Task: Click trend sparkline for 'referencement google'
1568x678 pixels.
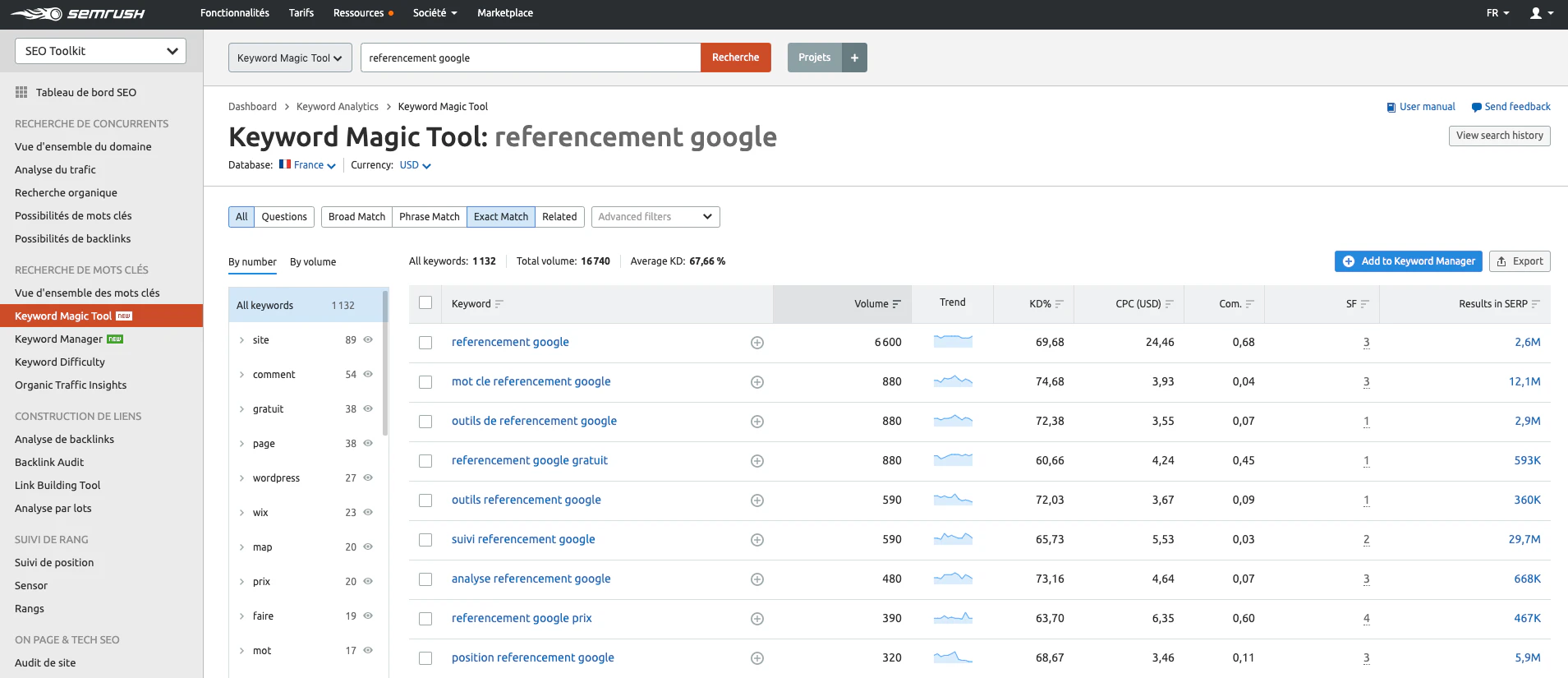Action: pos(953,341)
